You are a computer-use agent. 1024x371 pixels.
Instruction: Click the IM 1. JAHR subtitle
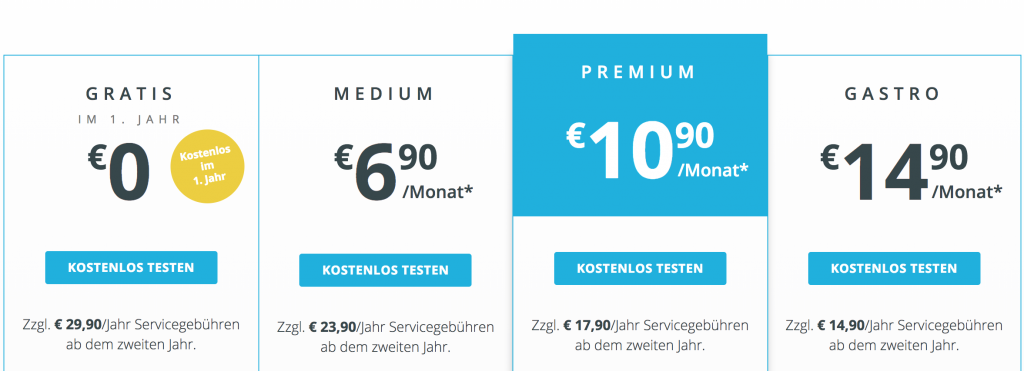click(131, 120)
